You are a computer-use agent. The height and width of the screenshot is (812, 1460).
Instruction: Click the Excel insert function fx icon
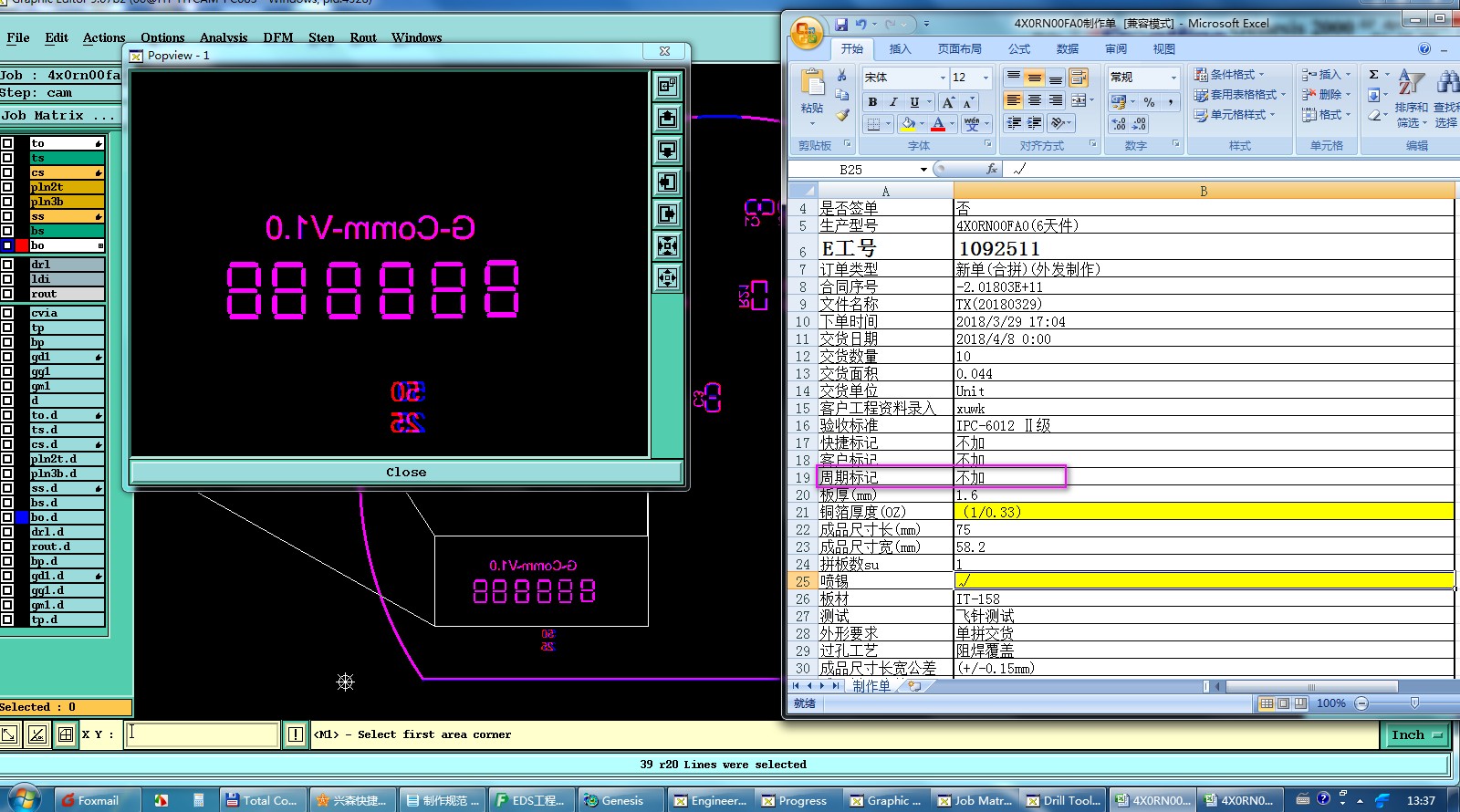992,169
